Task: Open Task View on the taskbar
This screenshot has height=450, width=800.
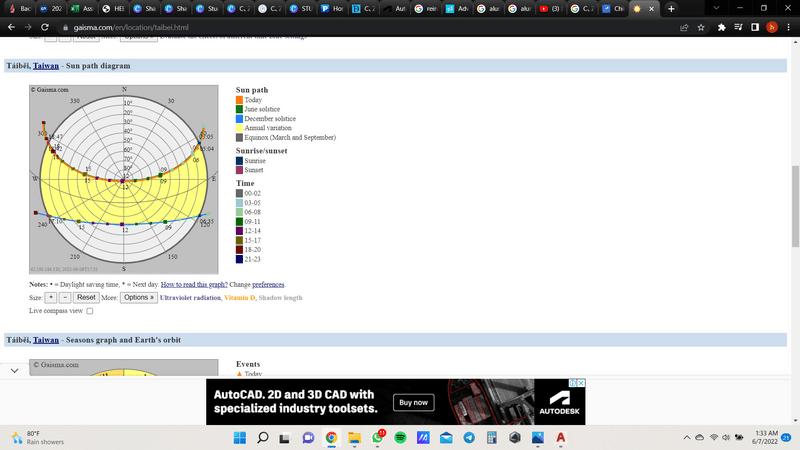Action: pyautogui.click(x=285, y=437)
